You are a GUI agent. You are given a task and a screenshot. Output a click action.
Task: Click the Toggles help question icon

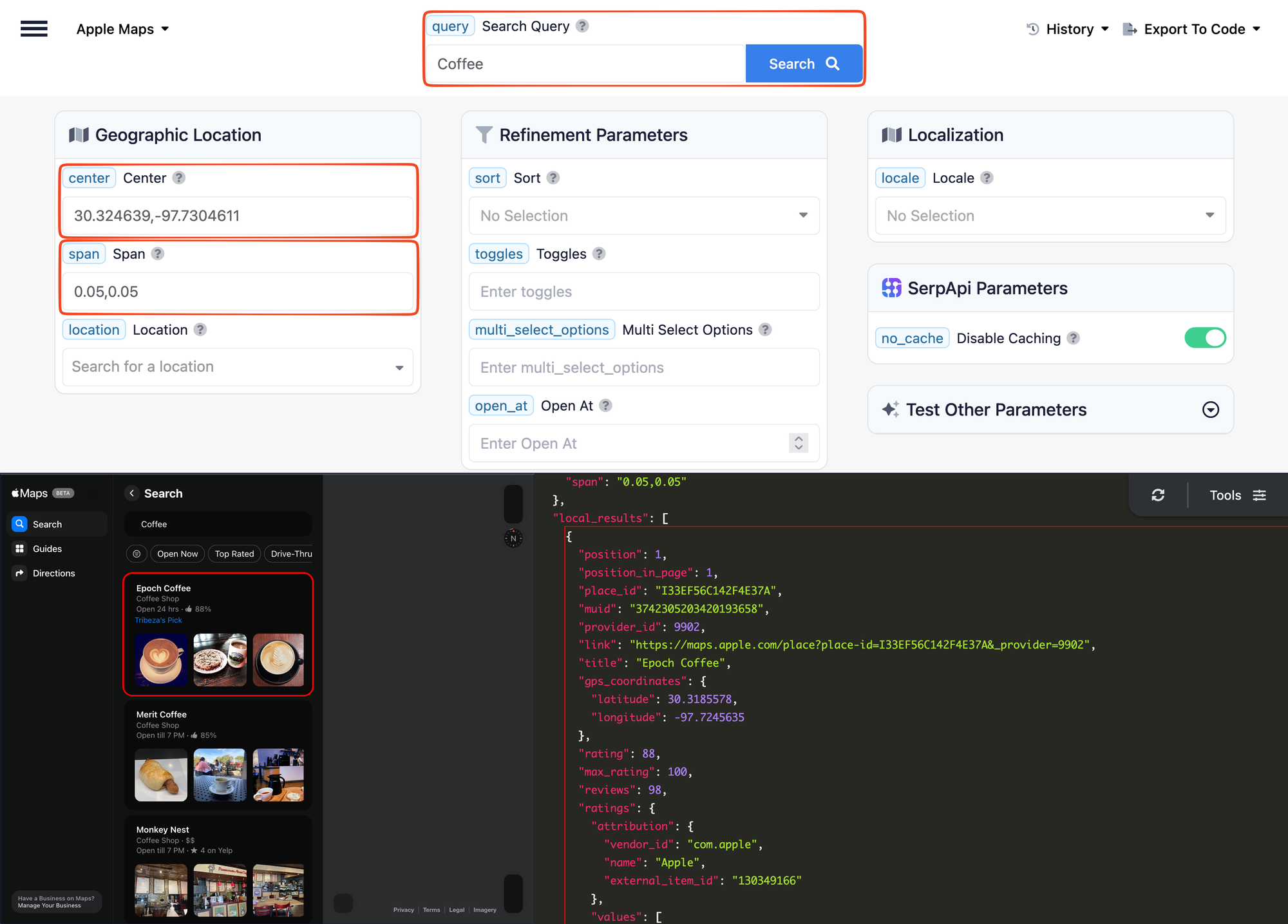[599, 254]
